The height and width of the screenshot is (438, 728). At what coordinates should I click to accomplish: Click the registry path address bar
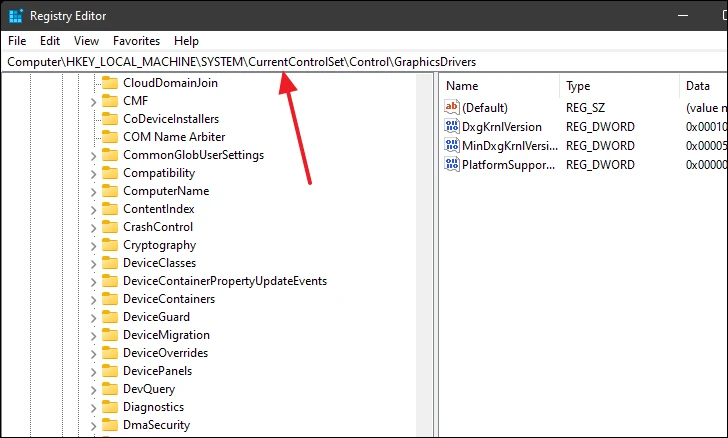click(364, 62)
